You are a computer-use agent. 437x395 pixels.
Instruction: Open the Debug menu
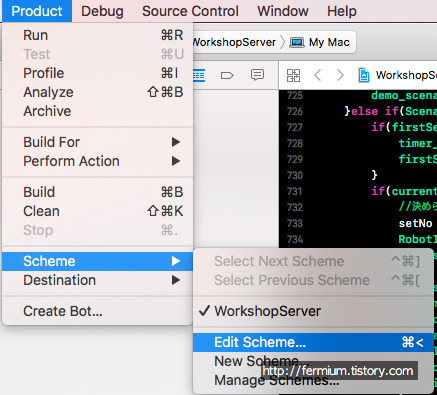point(102,11)
